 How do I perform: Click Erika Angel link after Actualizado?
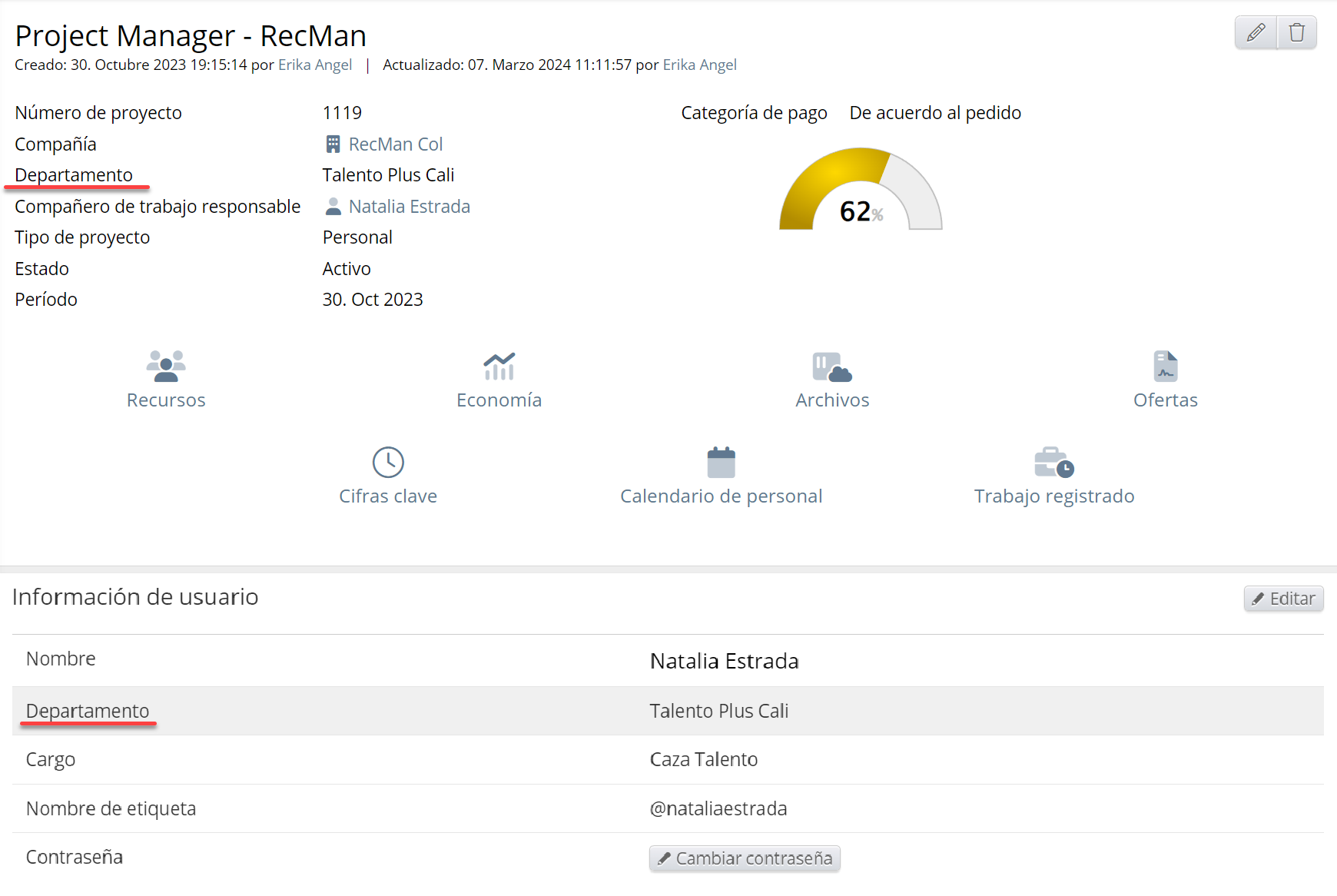pyautogui.click(x=700, y=65)
